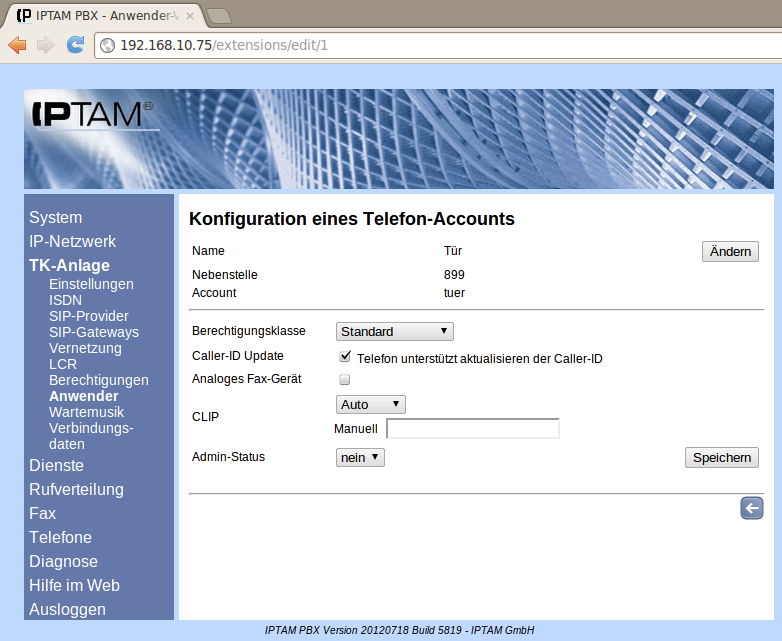
Task: Expand the CLIP Auto dropdown
Action: coord(371,404)
